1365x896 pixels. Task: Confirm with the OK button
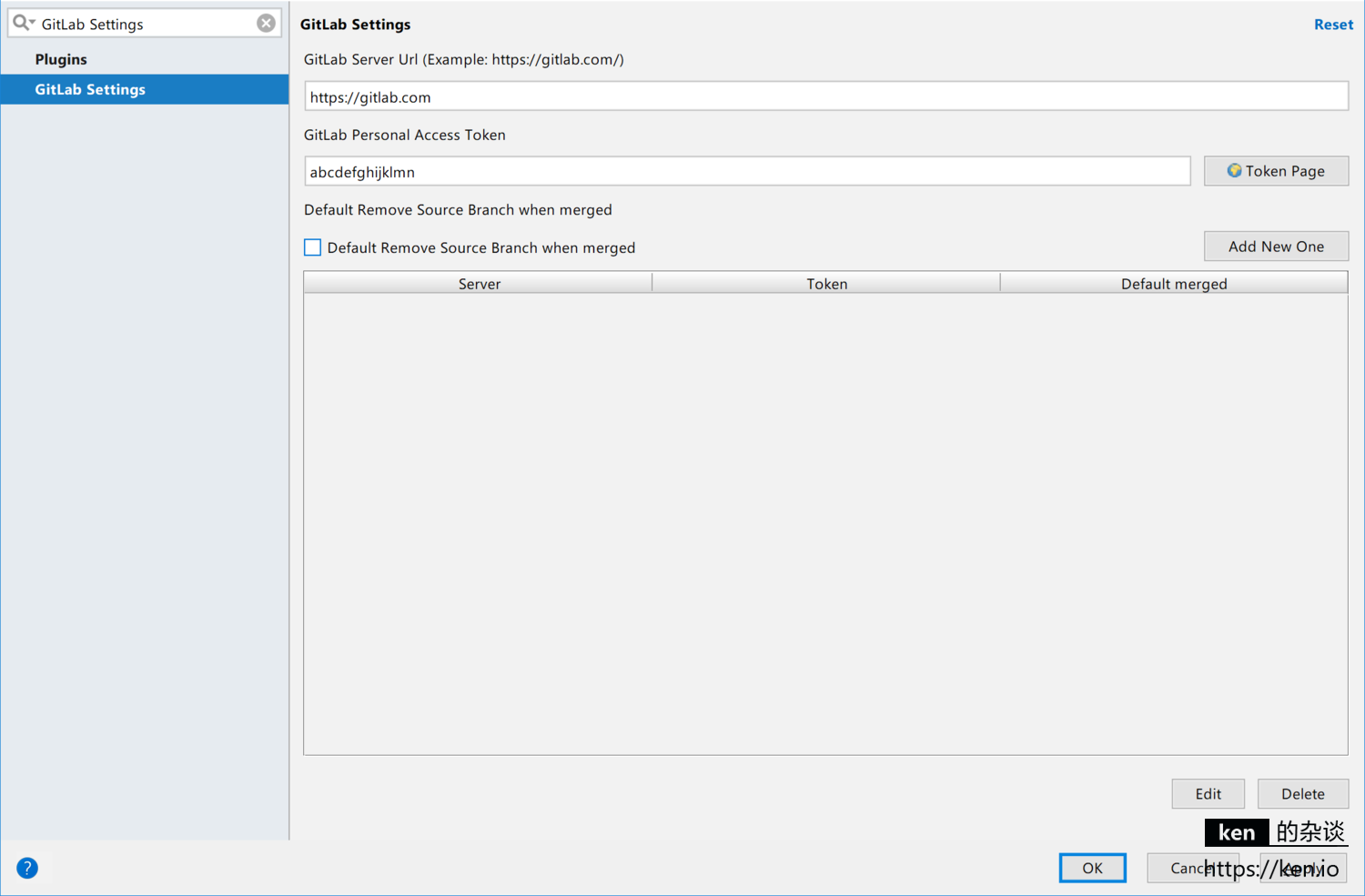(1092, 868)
